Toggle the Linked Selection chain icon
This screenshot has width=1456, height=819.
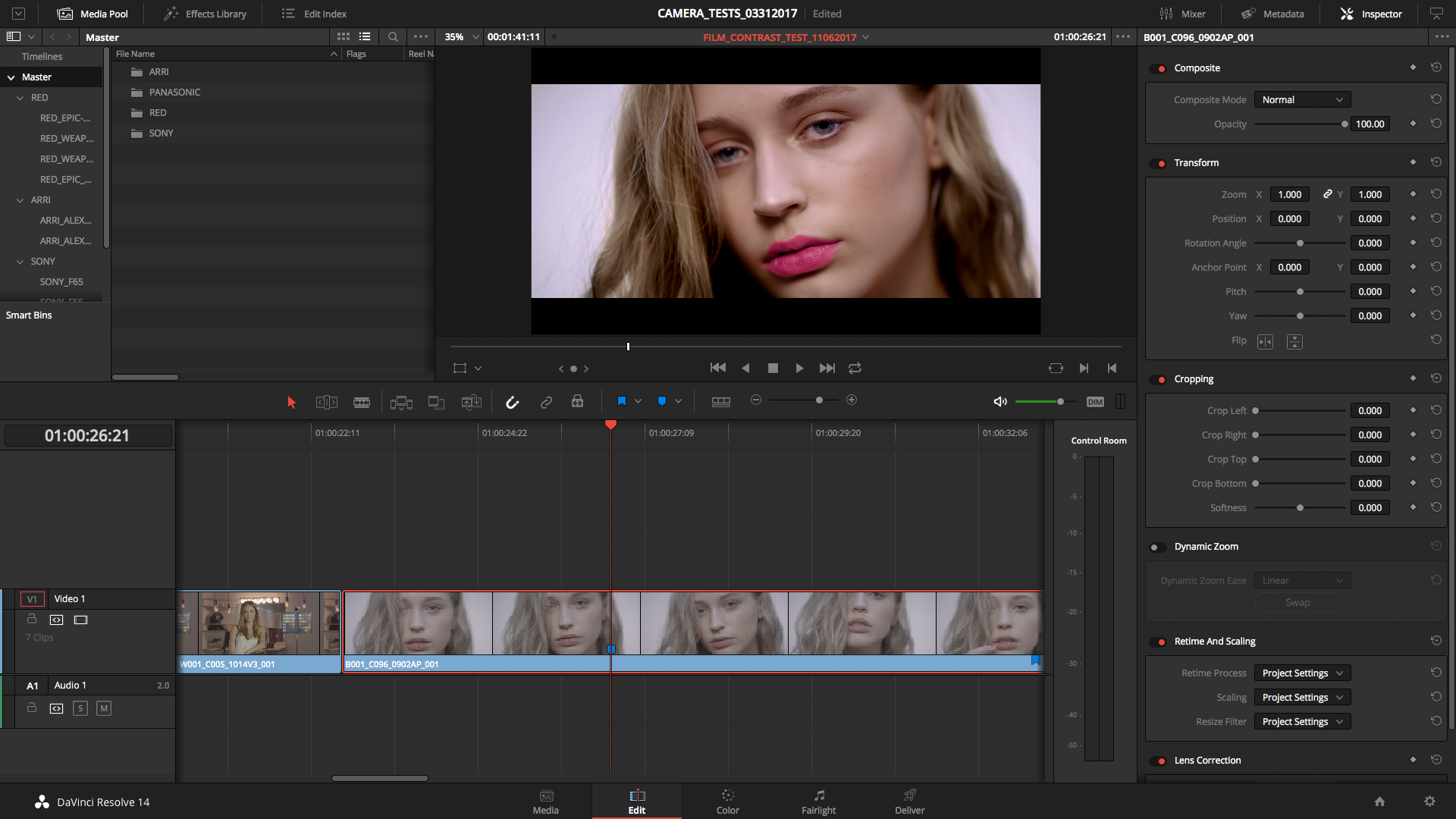[x=546, y=402]
